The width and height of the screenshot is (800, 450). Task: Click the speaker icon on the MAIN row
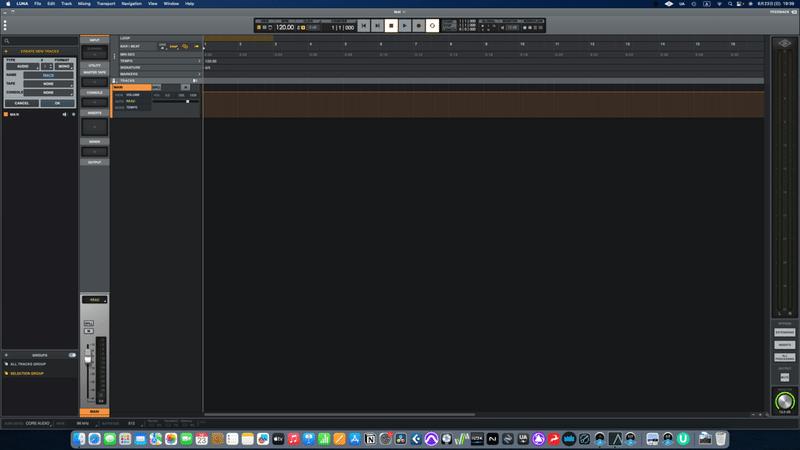coord(65,114)
